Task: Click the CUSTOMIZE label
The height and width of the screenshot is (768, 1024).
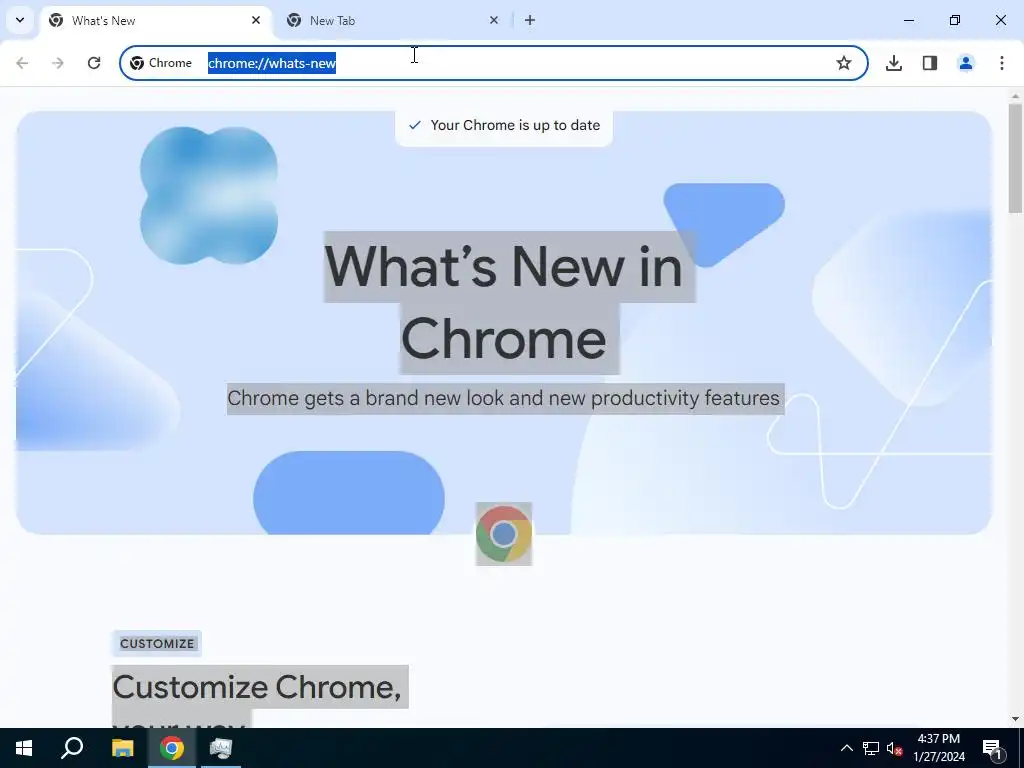Action: [157, 643]
